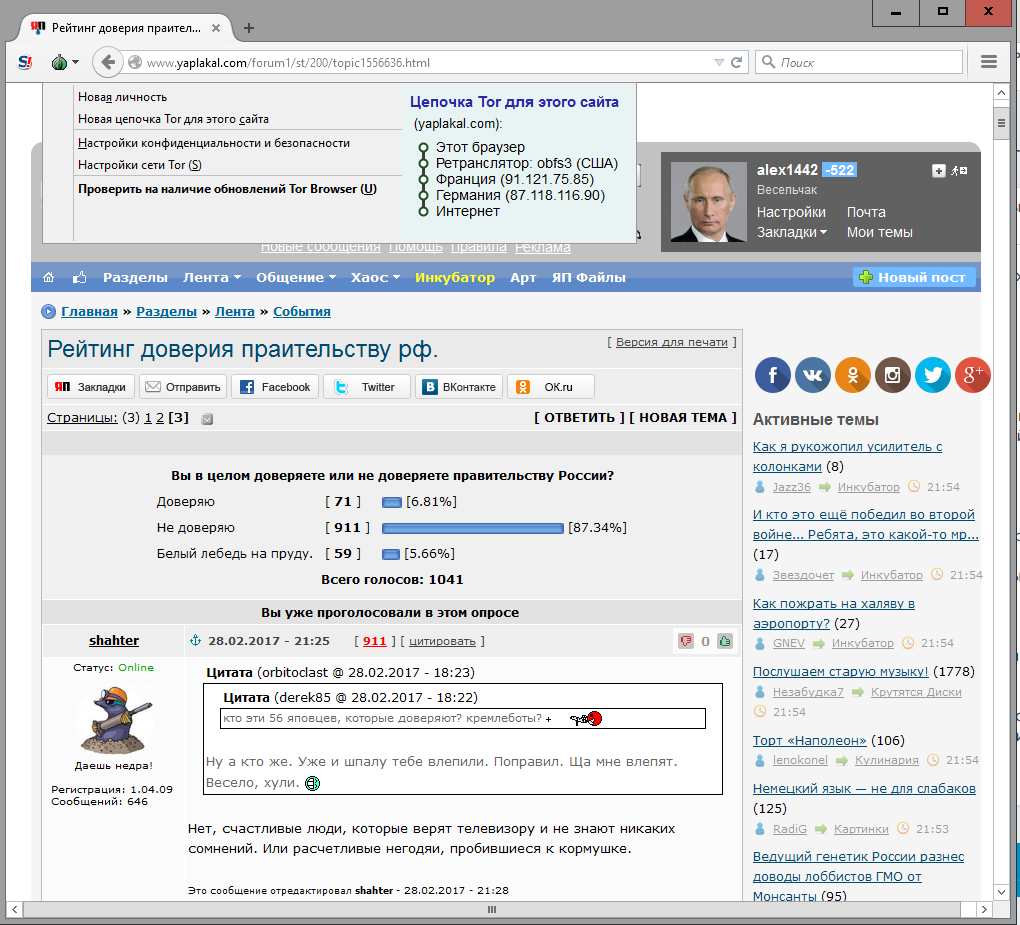The height and width of the screenshot is (925, 1020).
Task: Close the yaplakal browser tab
Action: coord(216,28)
